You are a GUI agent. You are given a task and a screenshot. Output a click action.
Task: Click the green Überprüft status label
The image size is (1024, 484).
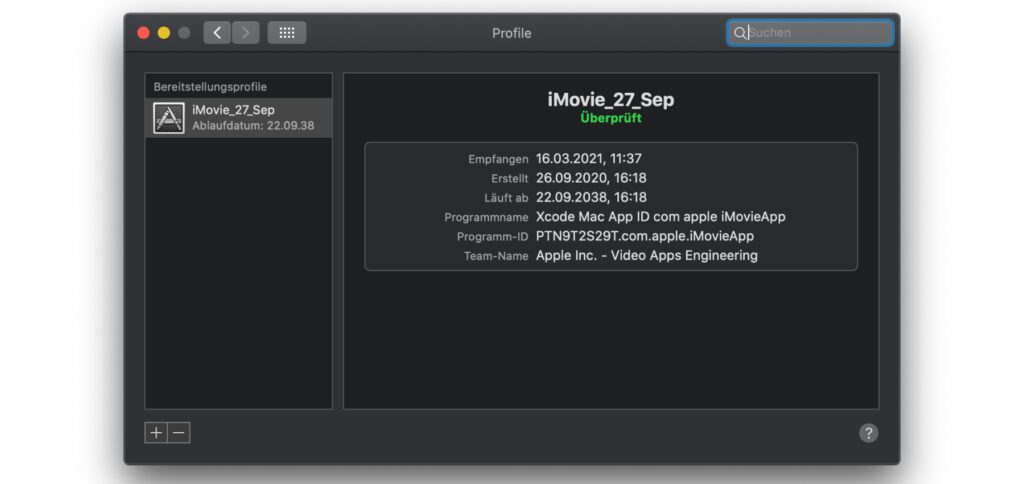click(611, 118)
